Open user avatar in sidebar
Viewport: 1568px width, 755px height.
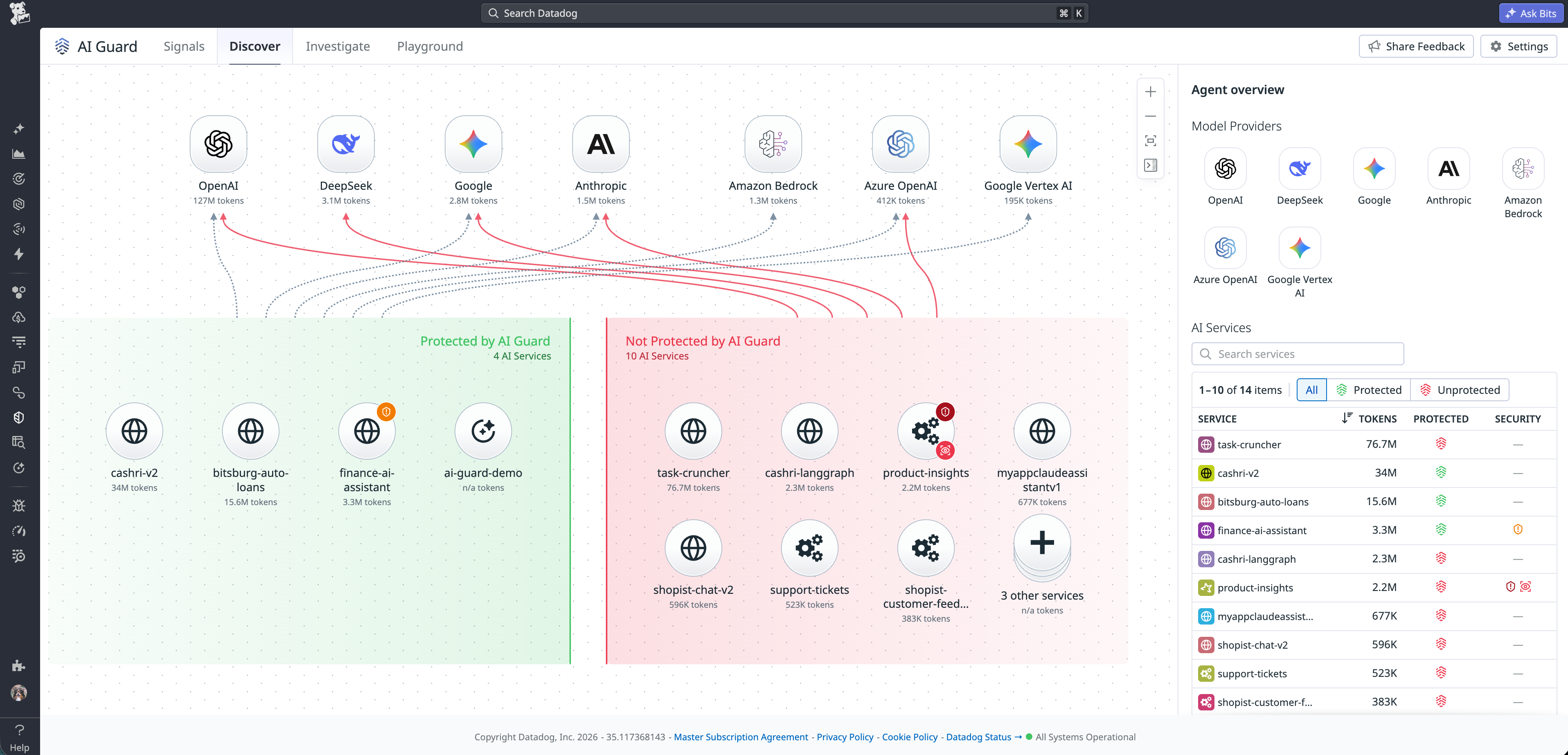tap(19, 692)
